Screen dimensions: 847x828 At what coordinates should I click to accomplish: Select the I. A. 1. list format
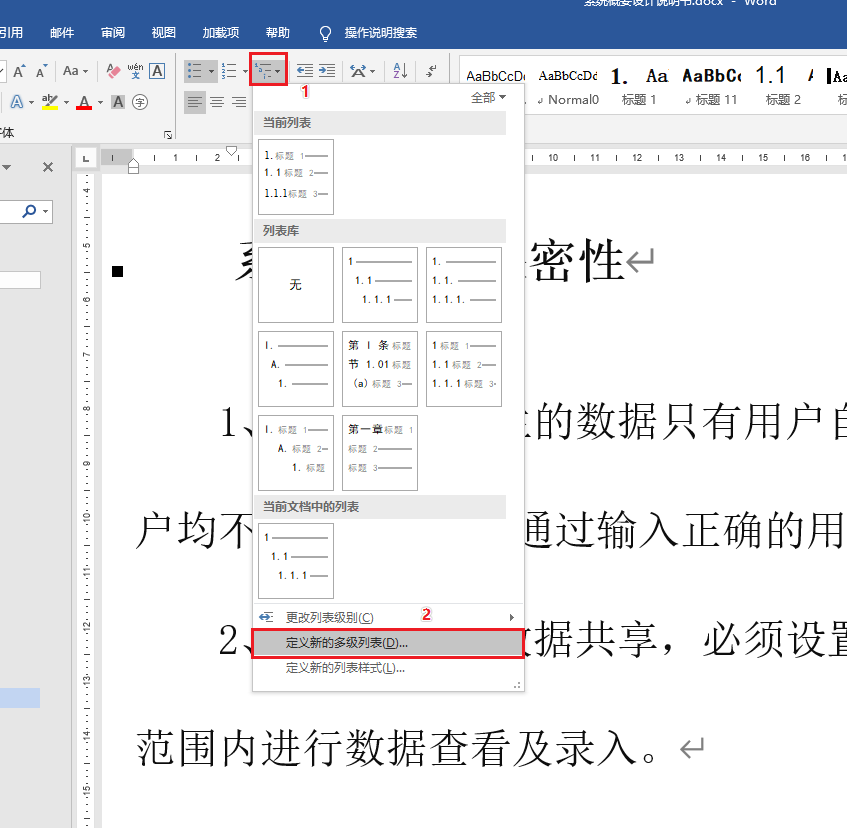295,369
